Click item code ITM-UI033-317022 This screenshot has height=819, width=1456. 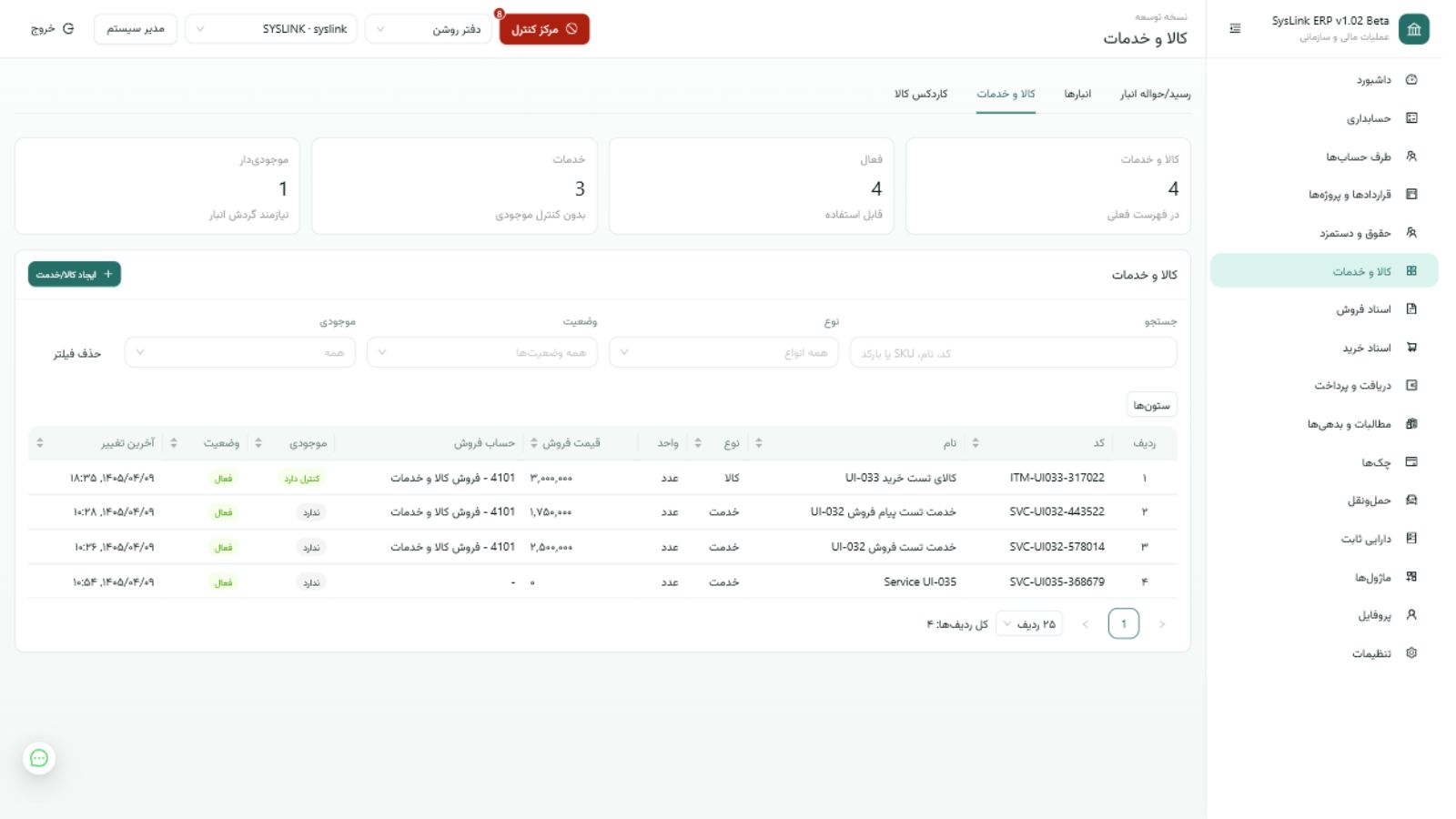1057,478
